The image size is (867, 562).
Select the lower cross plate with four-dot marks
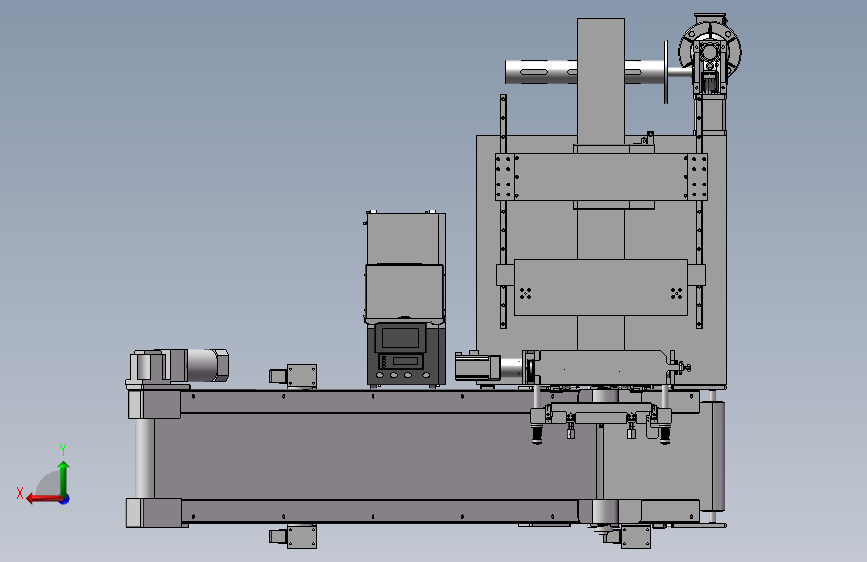[x=600, y=287]
